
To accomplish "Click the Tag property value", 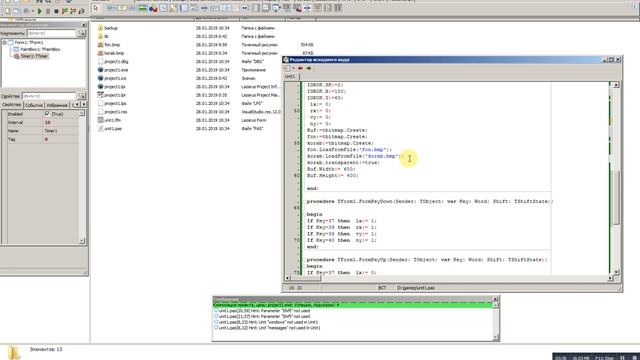I will (x=60, y=139).
